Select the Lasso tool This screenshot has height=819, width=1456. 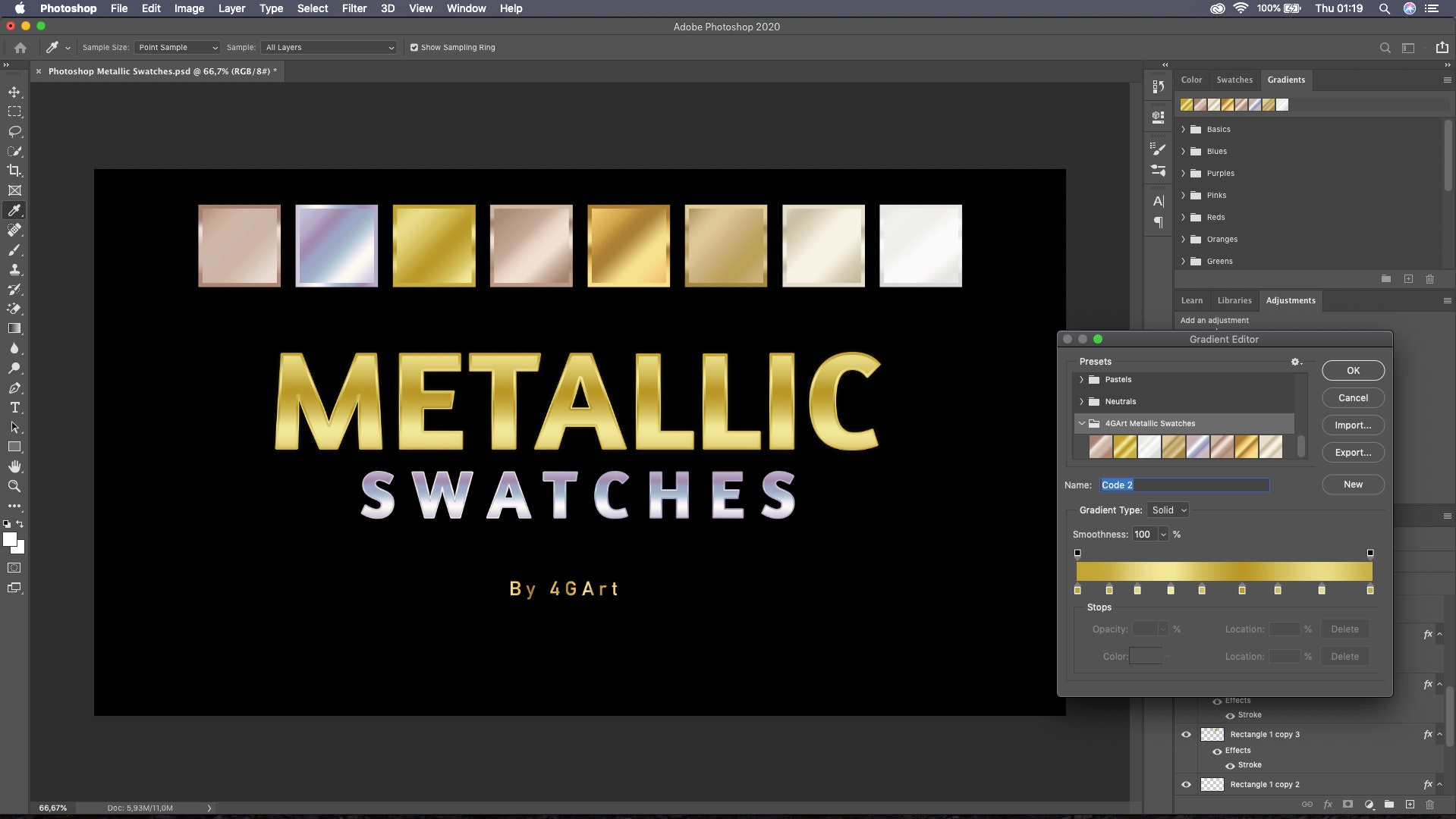(14, 131)
